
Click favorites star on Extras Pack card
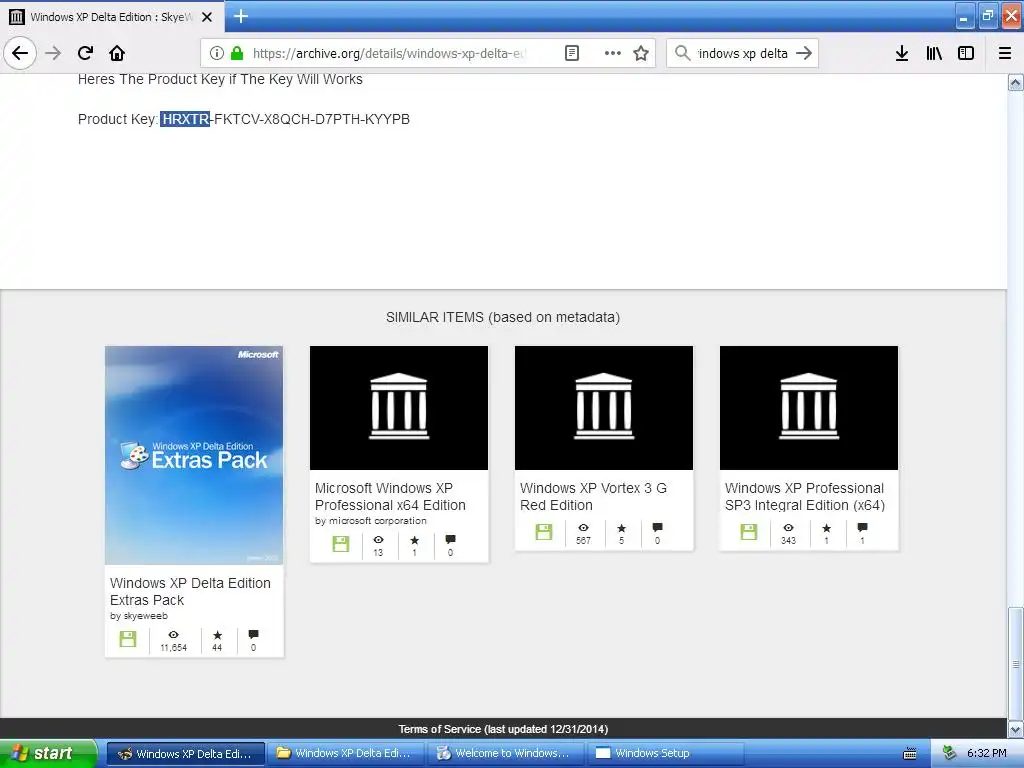click(217, 635)
